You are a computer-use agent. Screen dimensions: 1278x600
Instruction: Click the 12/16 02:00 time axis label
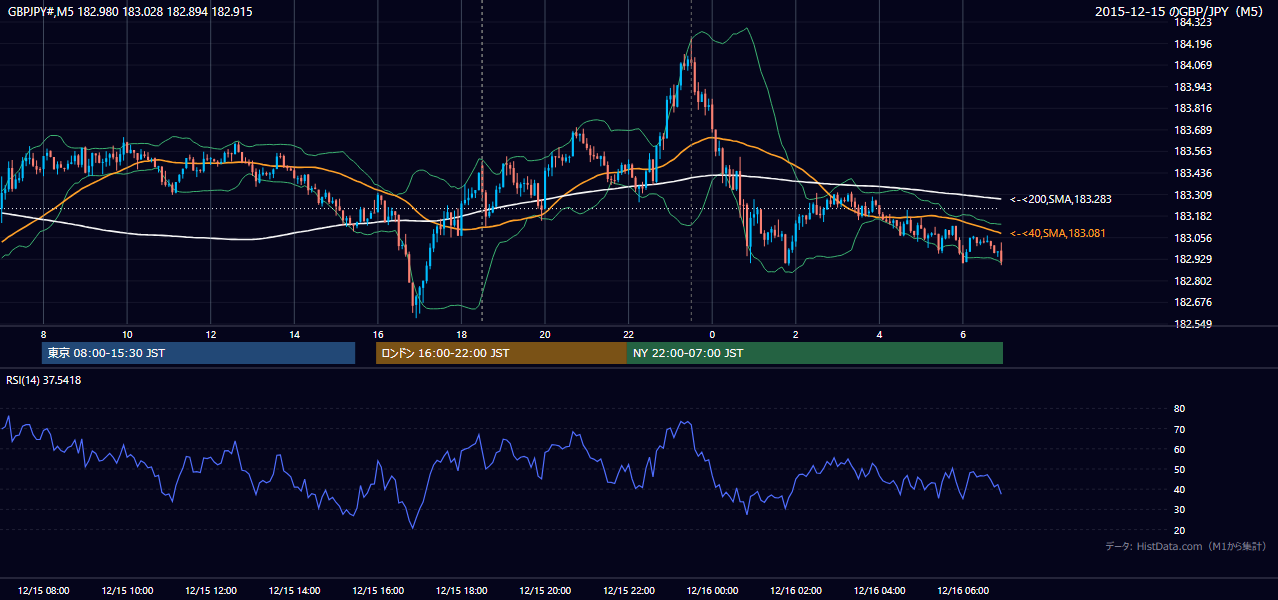coord(795,591)
